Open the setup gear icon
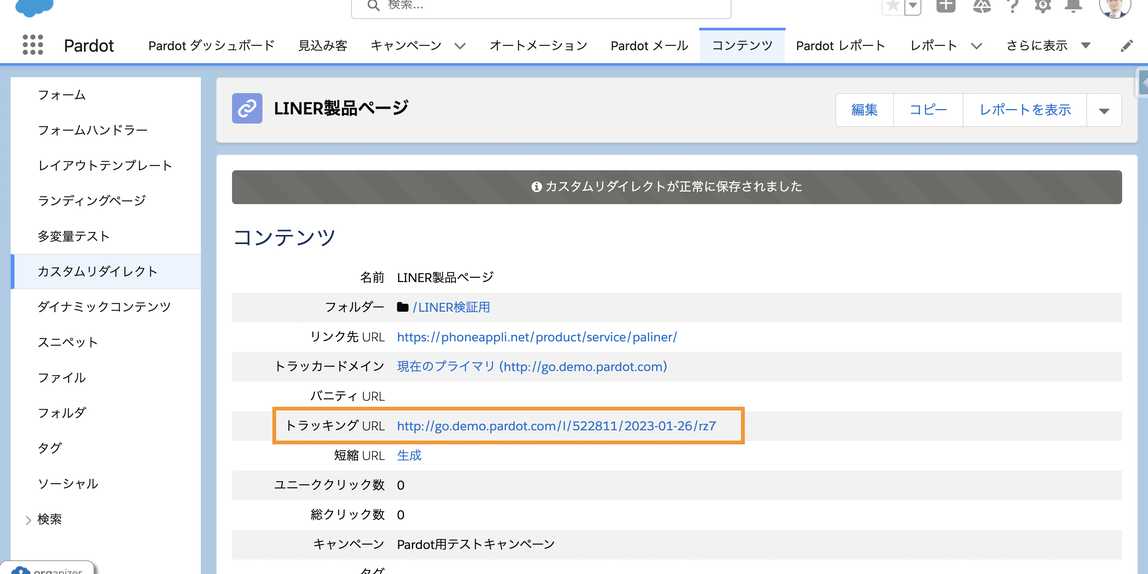1148x574 pixels. (1043, 5)
